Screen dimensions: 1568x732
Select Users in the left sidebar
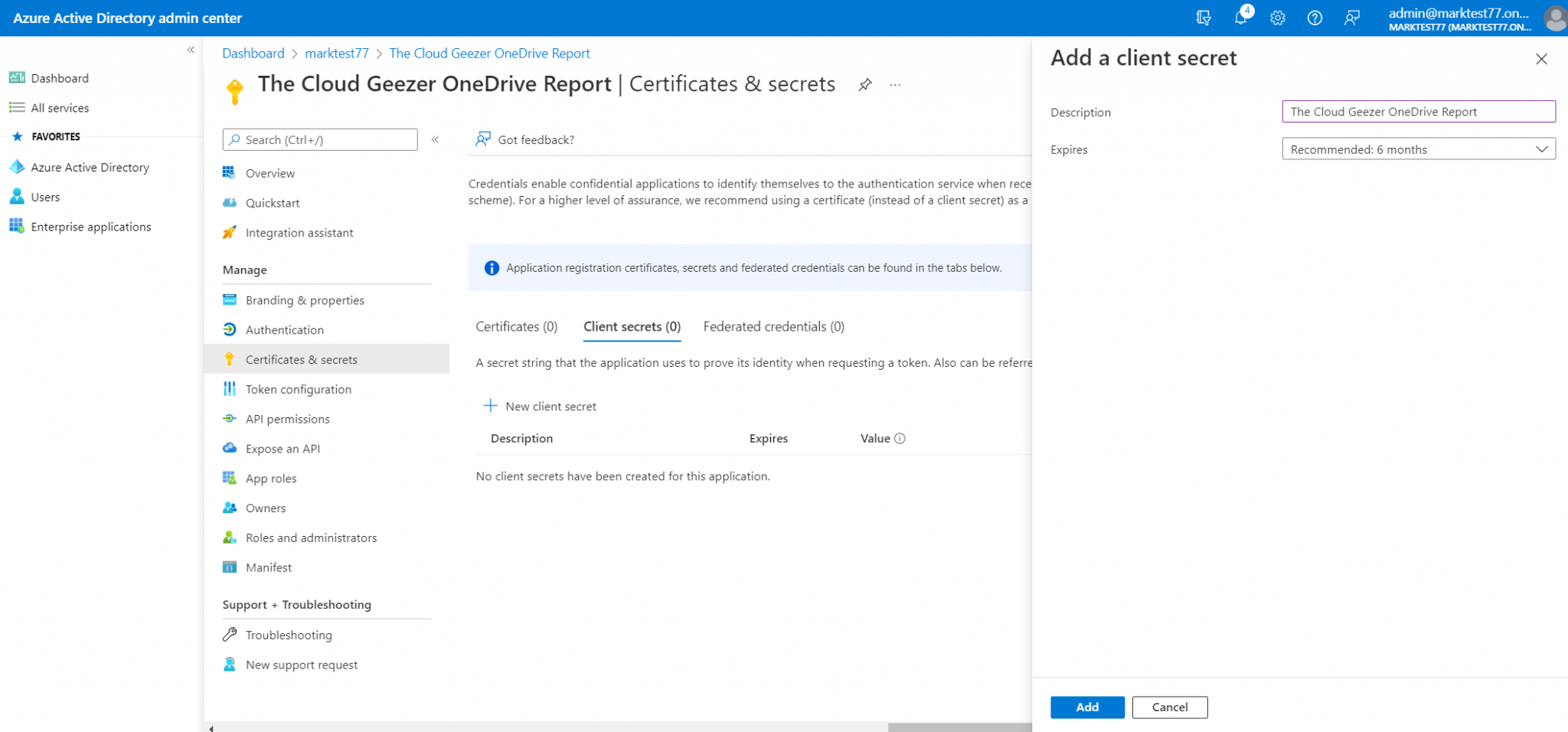[x=46, y=197]
